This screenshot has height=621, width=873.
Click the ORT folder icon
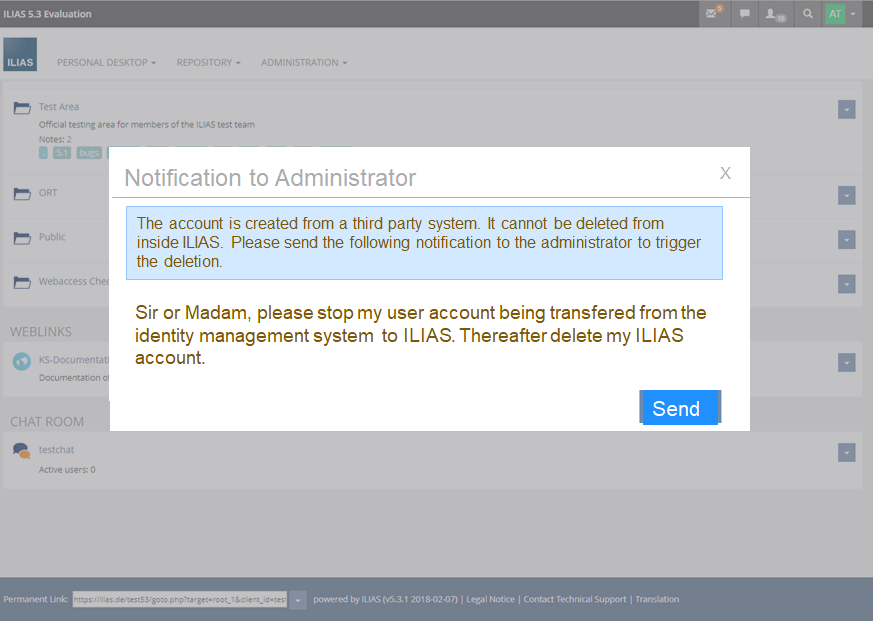pos(22,193)
